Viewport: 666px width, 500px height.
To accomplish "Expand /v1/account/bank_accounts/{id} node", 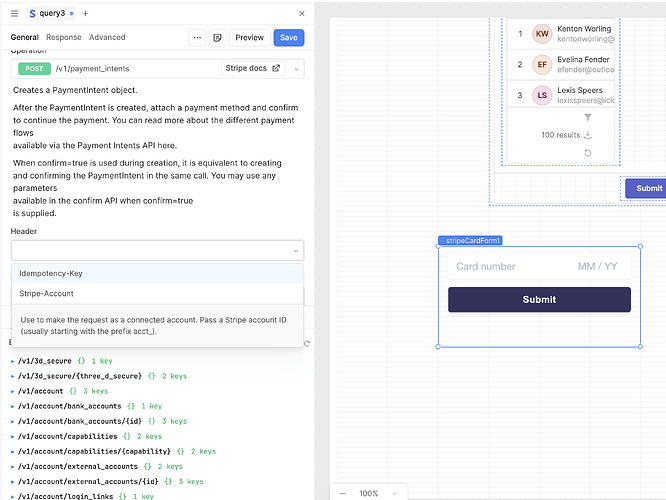I will tap(12, 421).
